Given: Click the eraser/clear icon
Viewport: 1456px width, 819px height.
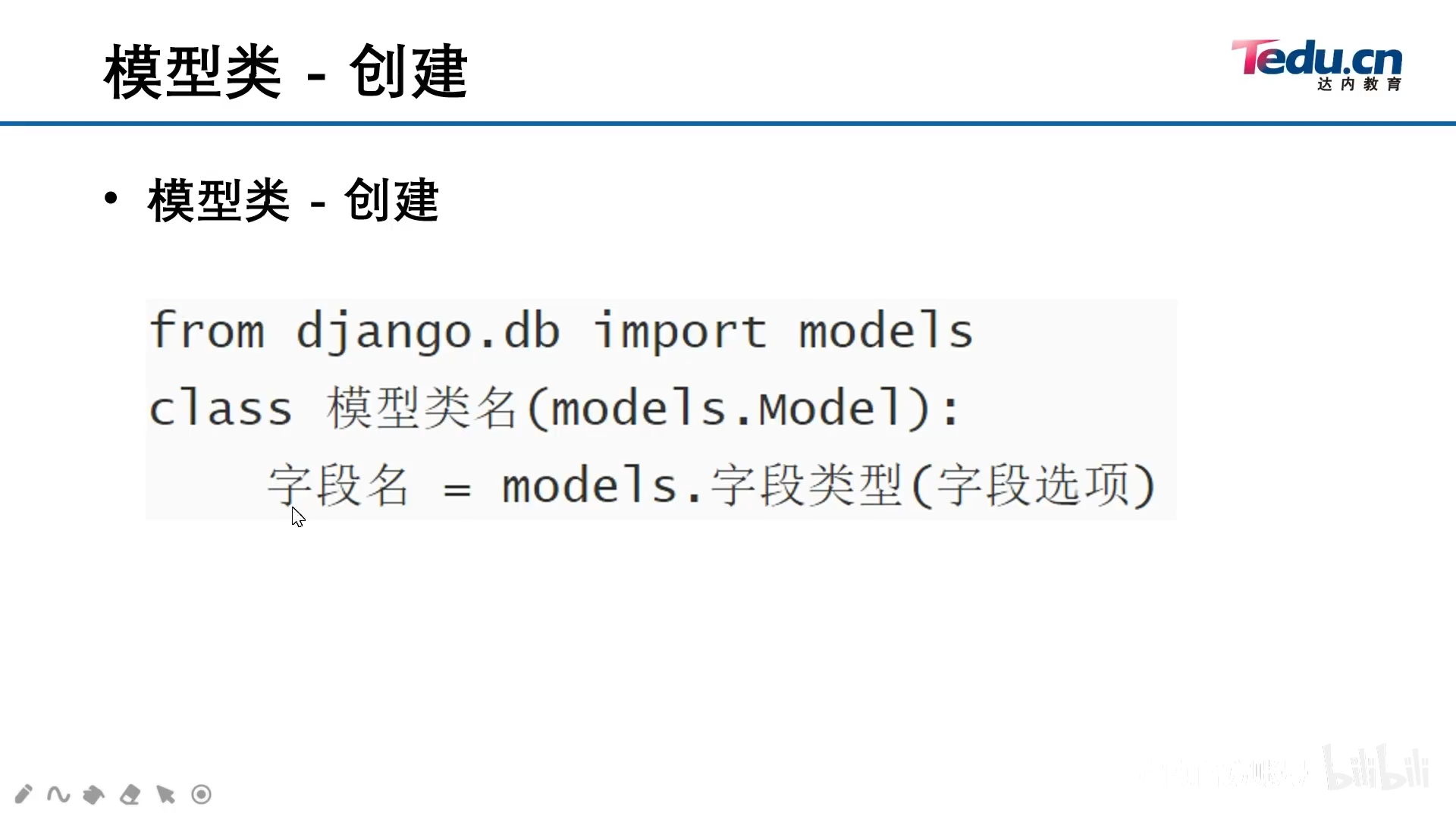Looking at the screenshot, I should pos(130,794).
